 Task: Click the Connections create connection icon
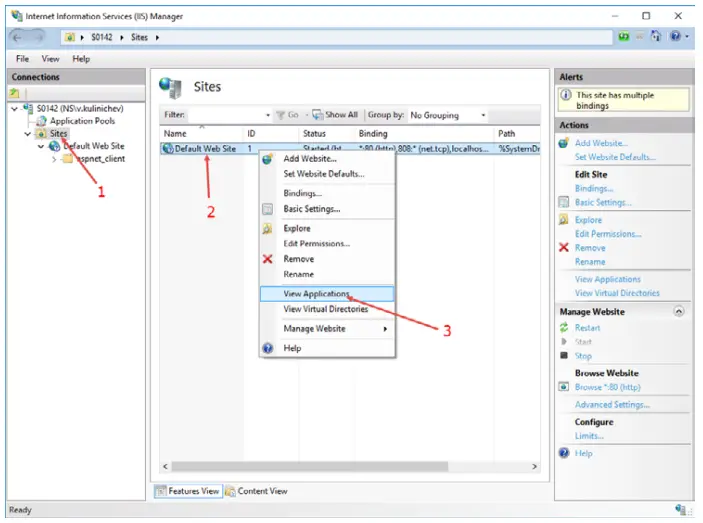tap(14, 93)
